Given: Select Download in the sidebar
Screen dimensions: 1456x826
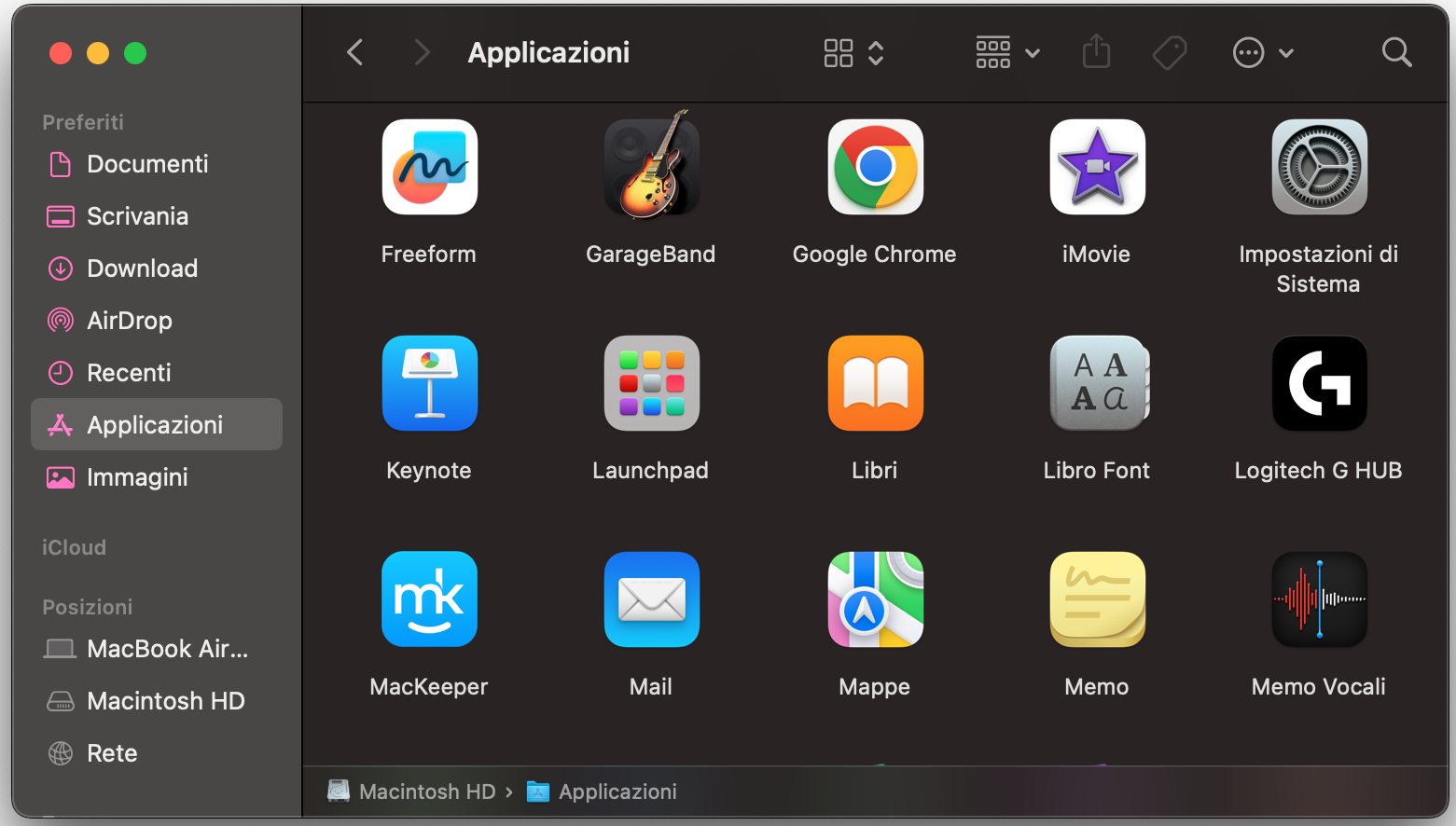Looking at the screenshot, I should (142, 268).
